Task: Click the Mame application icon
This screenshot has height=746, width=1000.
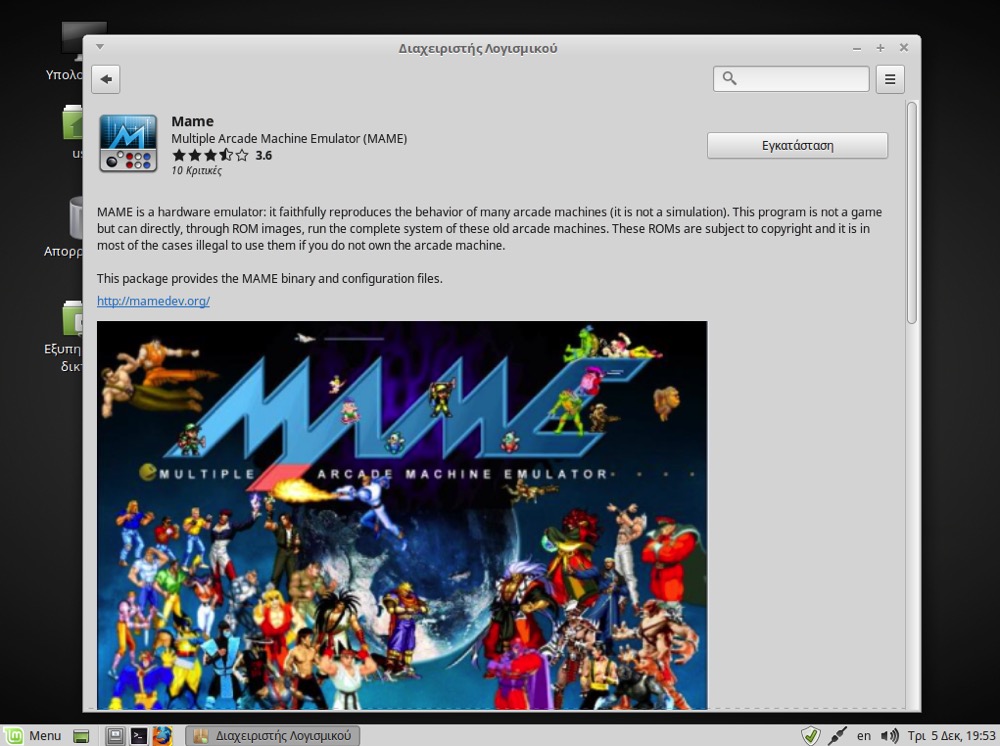Action: pyautogui.click(x=128, y=143)
